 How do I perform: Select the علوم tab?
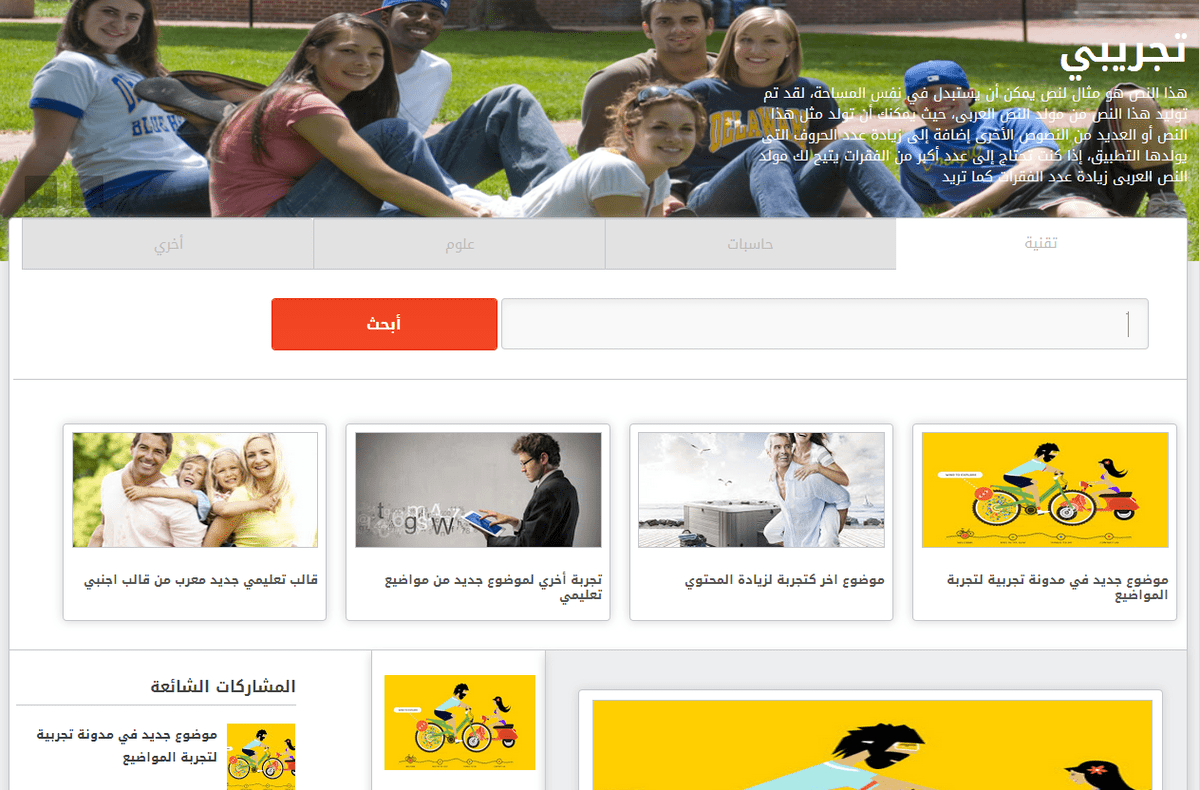459,244
